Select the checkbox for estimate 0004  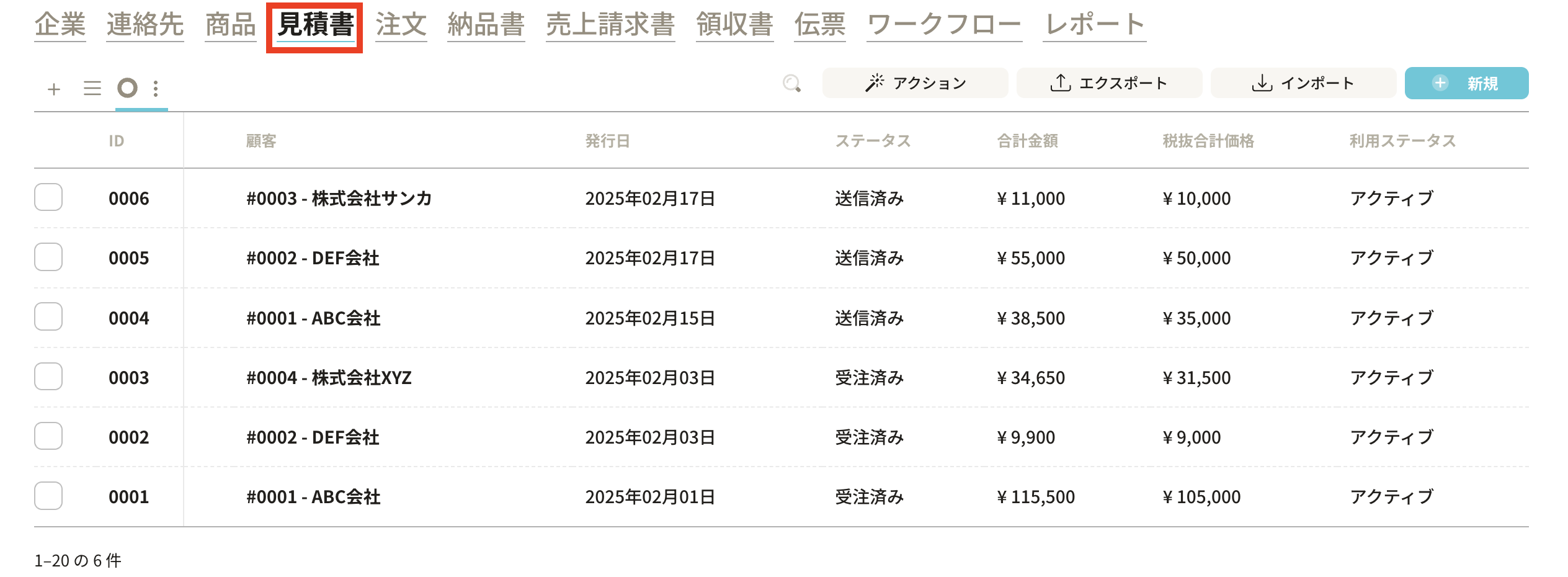click(48, 317)
